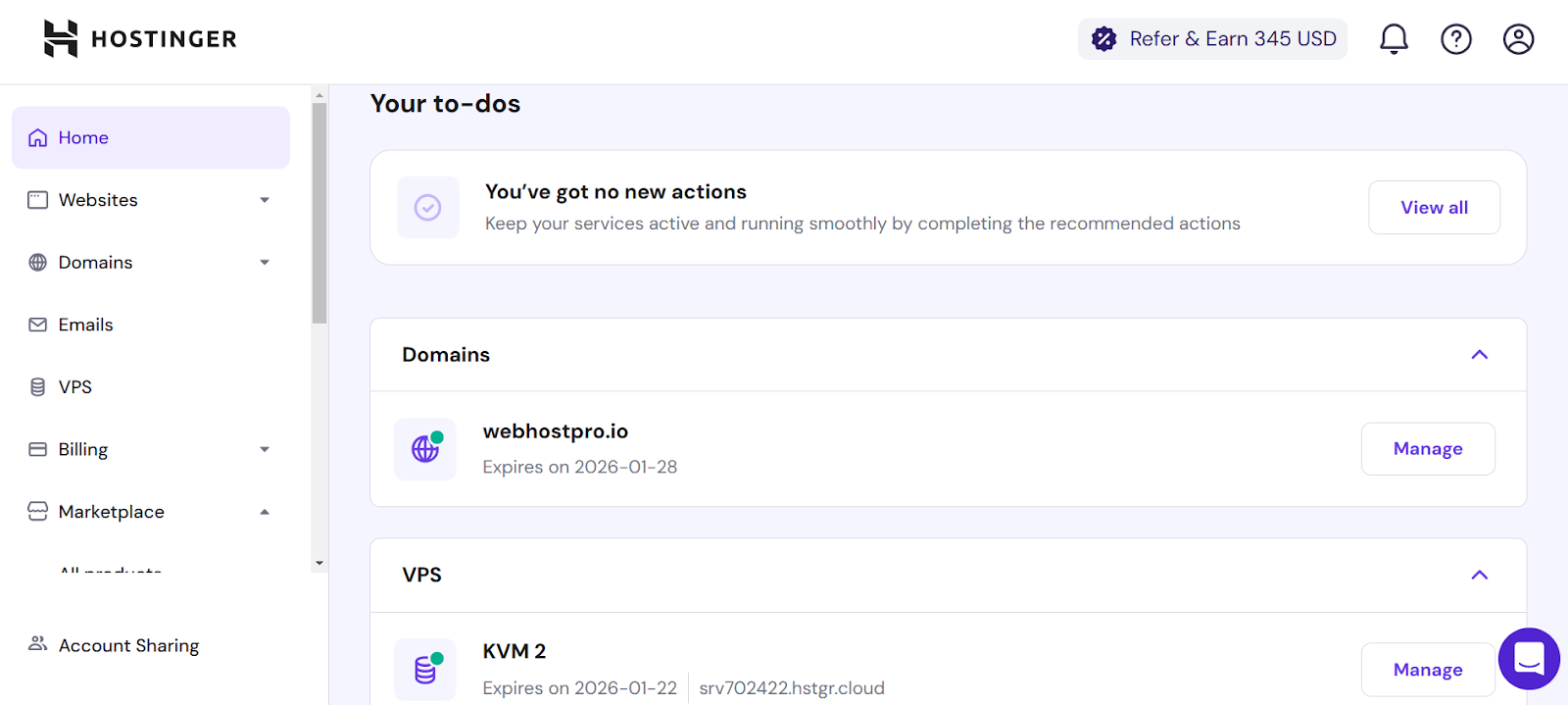This screenshot has width=1568, height=705.
Task: Click 'Expires on 2026-01-28' text
Action: [580, 467]
